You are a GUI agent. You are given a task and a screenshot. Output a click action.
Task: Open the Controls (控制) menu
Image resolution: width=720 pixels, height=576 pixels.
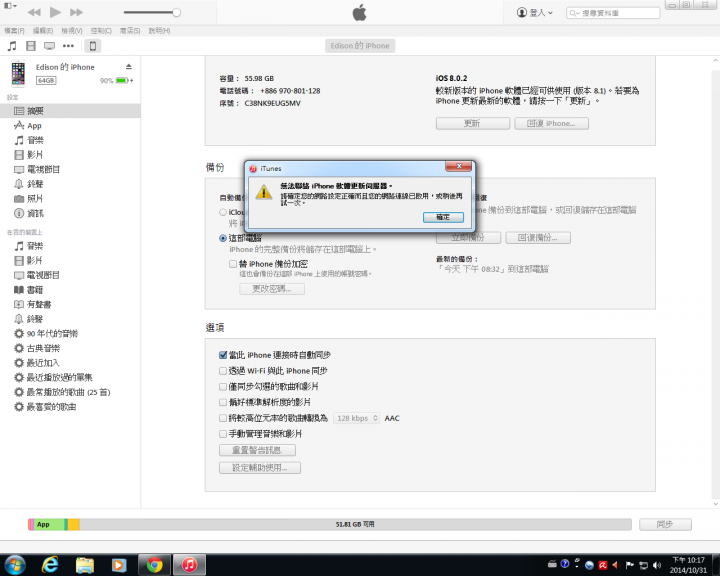click(101, 31)
